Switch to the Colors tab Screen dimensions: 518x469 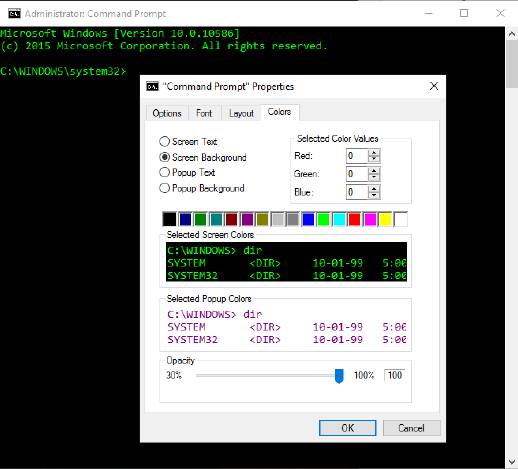(x=279, y=112)
